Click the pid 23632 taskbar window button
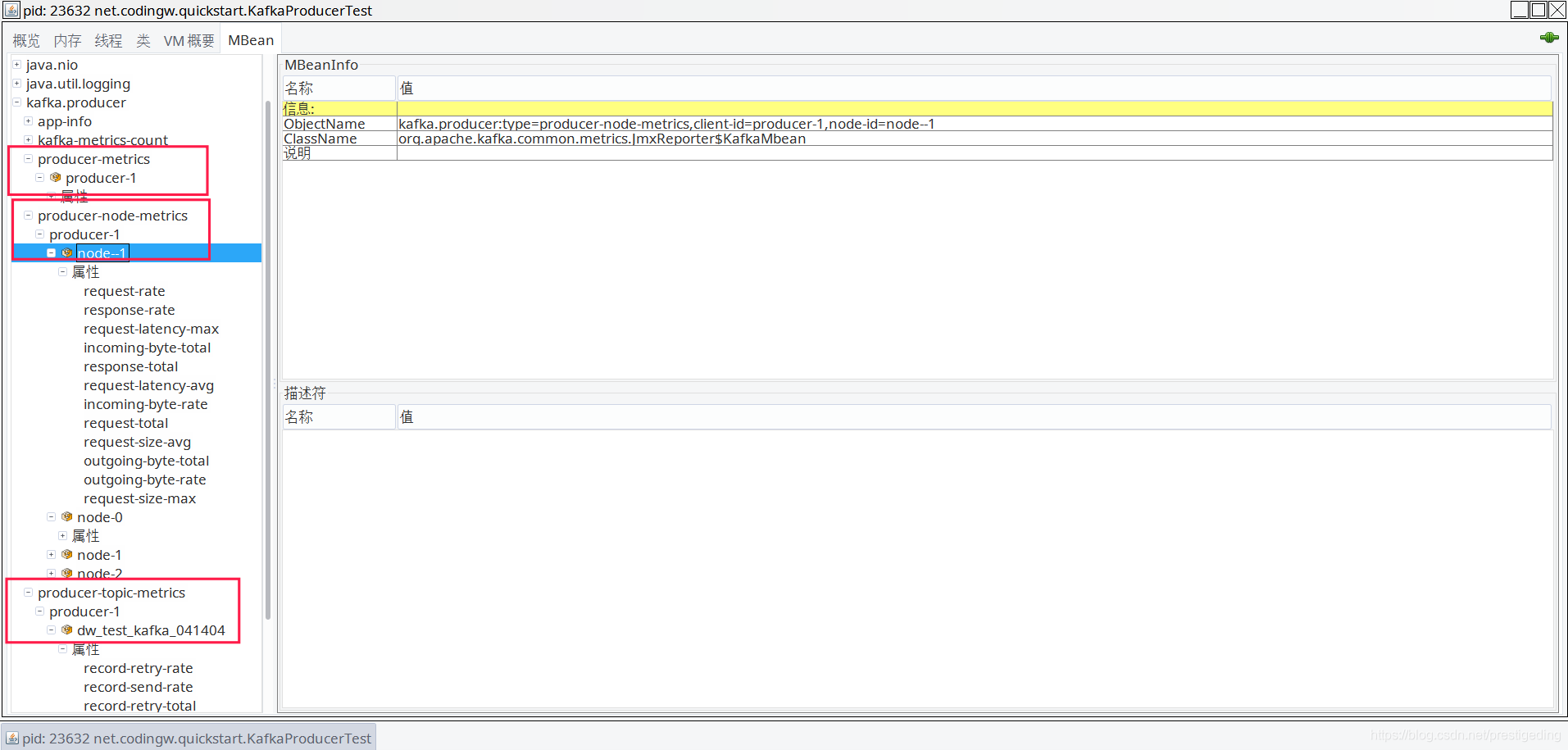Screen dimensions: 1568x750 coord(189,738)
